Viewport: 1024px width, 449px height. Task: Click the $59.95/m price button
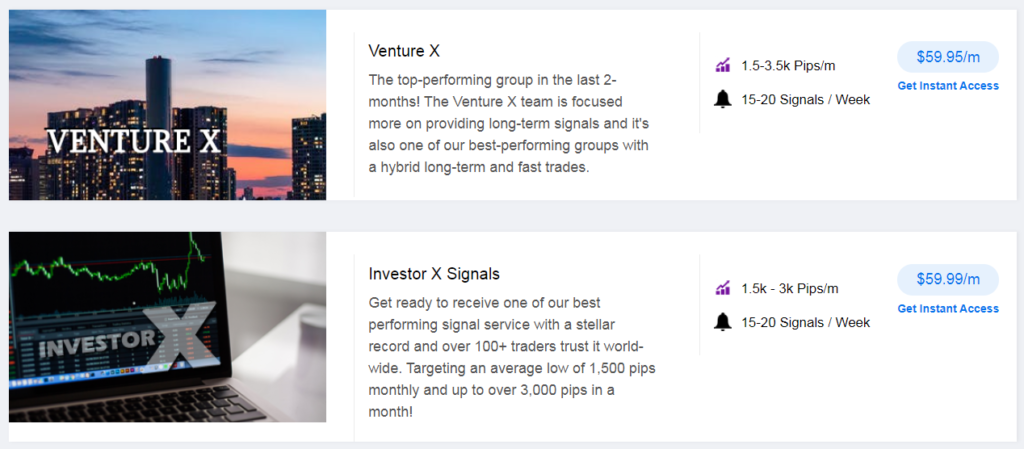(x=948, y=57)
